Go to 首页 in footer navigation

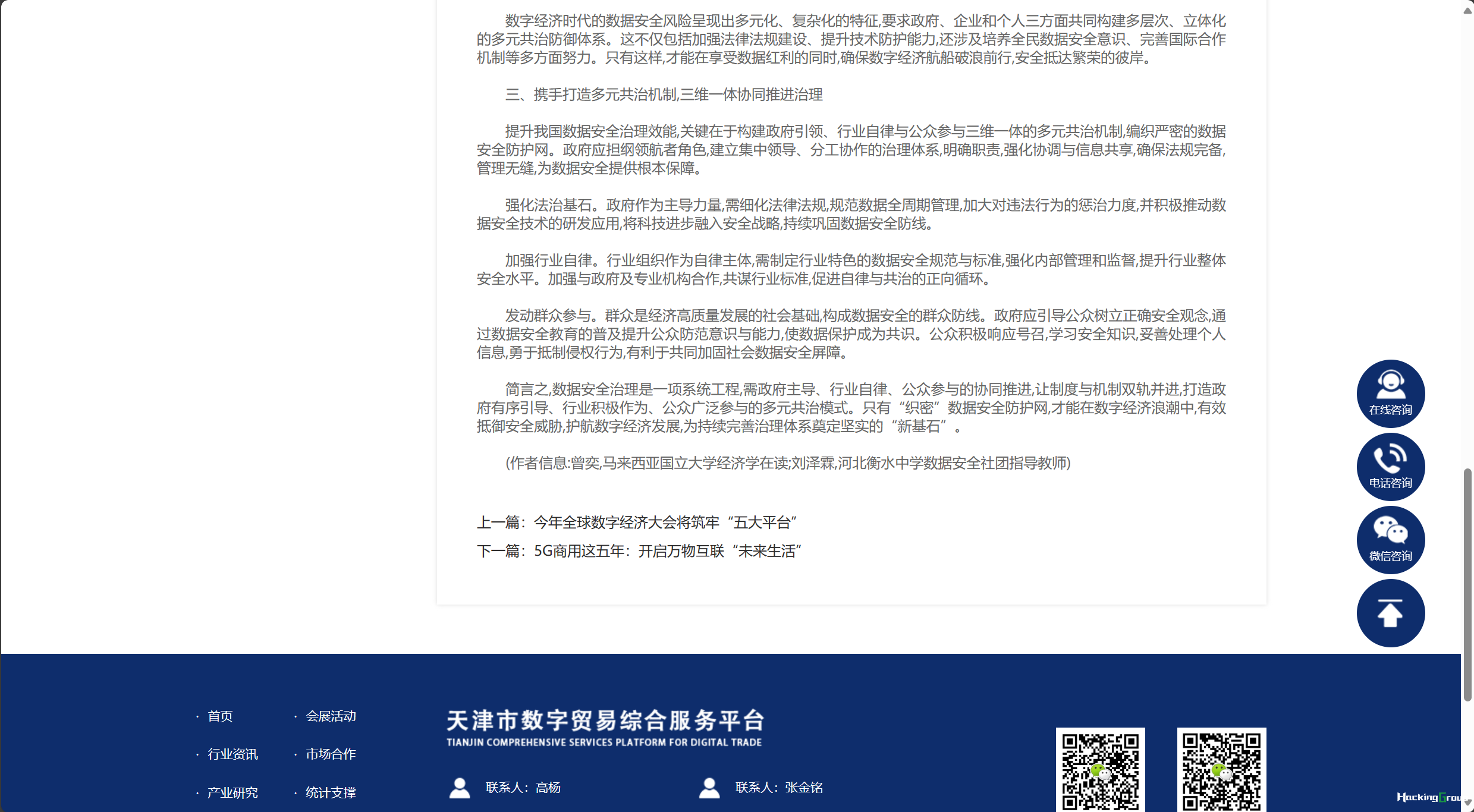(220, 716)
